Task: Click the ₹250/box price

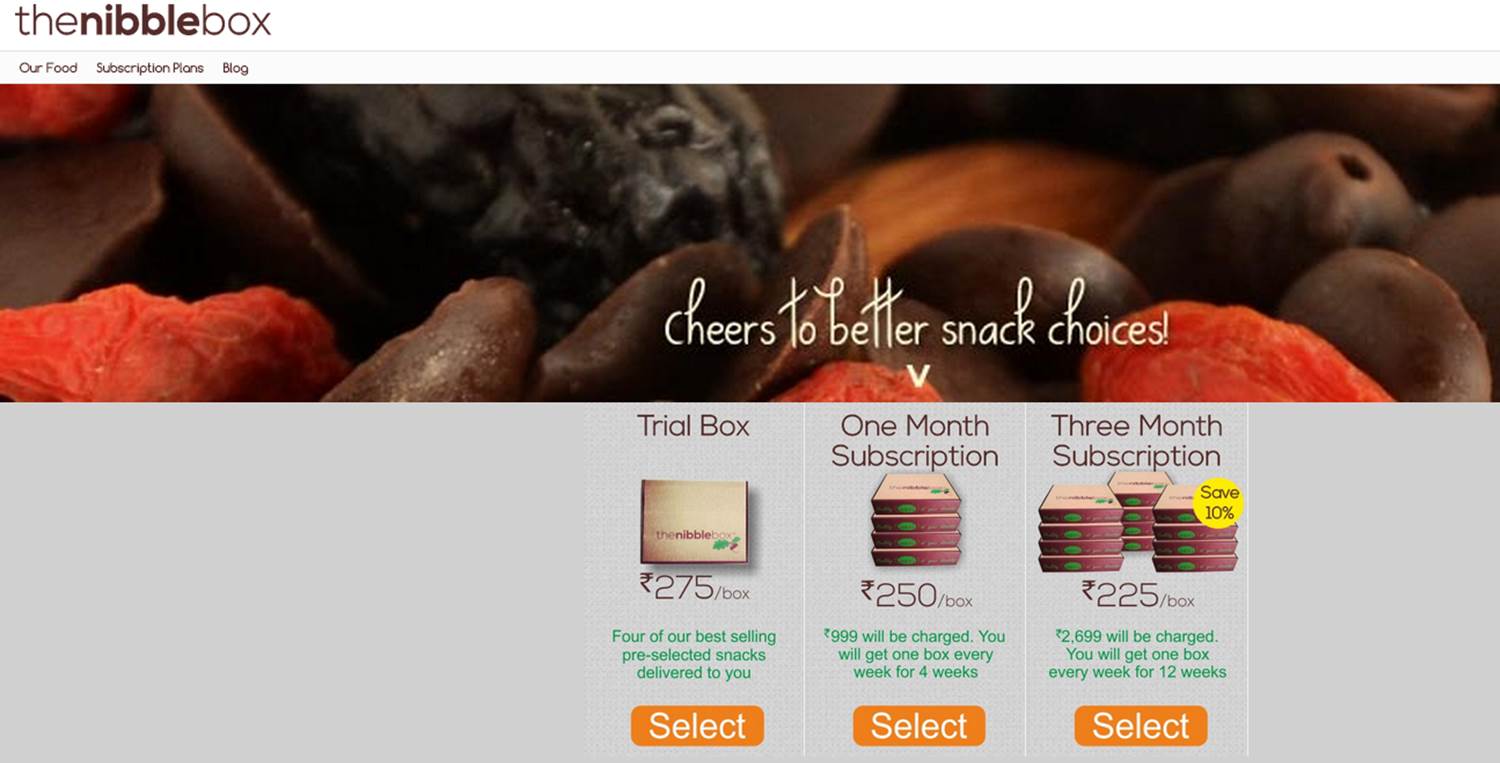Action: click(917, 594)
